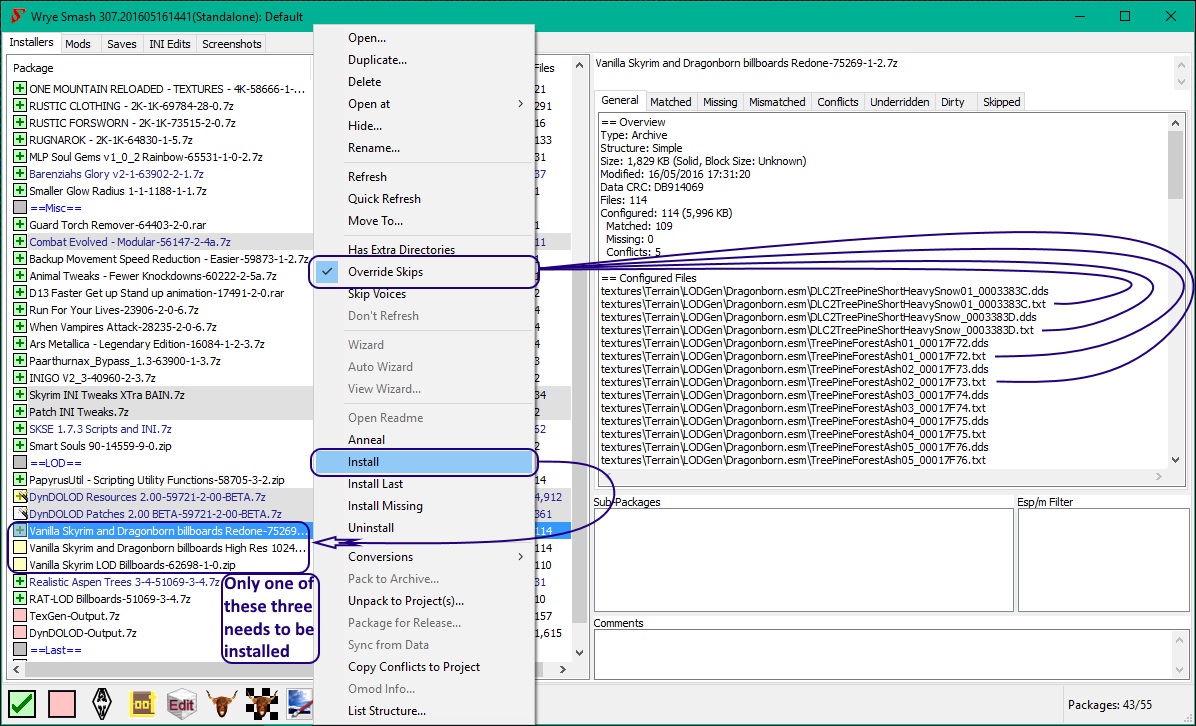Click status icon of Combat Evolved package
The image size is (1196, 726).
[20, 241]
